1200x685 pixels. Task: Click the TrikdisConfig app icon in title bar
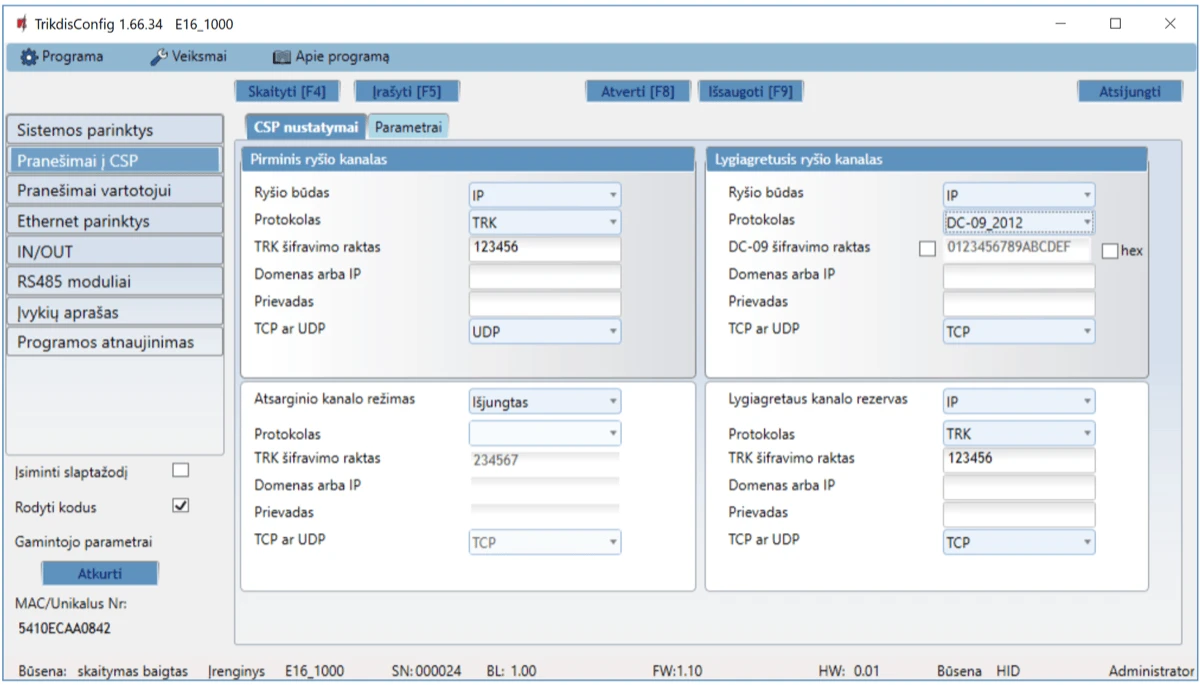coord(21,23)
